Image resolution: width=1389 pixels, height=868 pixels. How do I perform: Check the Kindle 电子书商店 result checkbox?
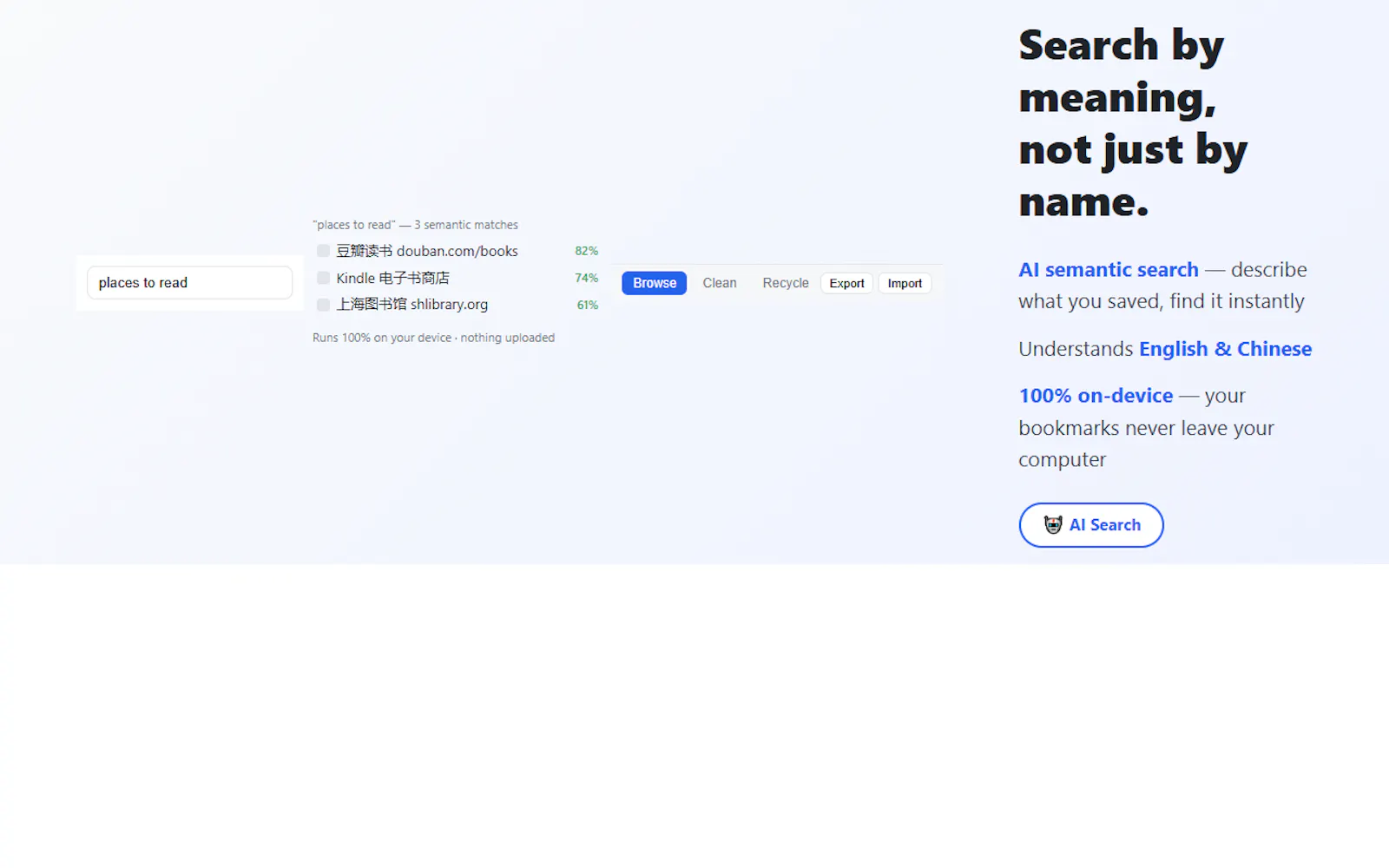(x=323, y=278)
